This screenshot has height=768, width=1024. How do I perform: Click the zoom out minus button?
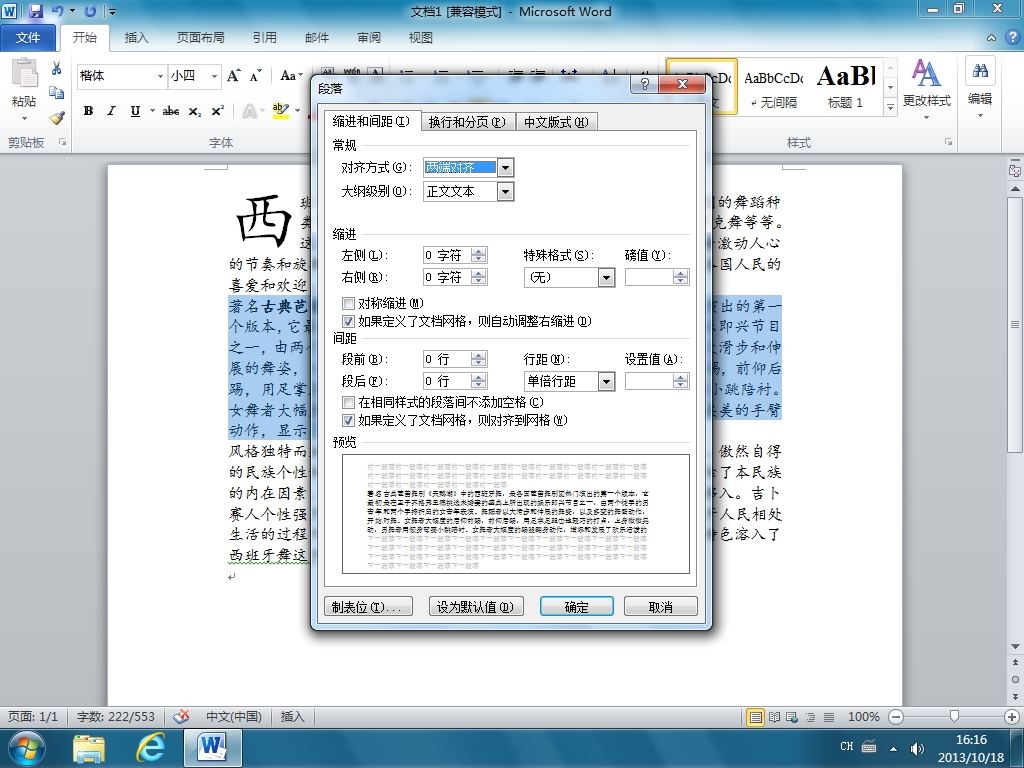(896, 717)
